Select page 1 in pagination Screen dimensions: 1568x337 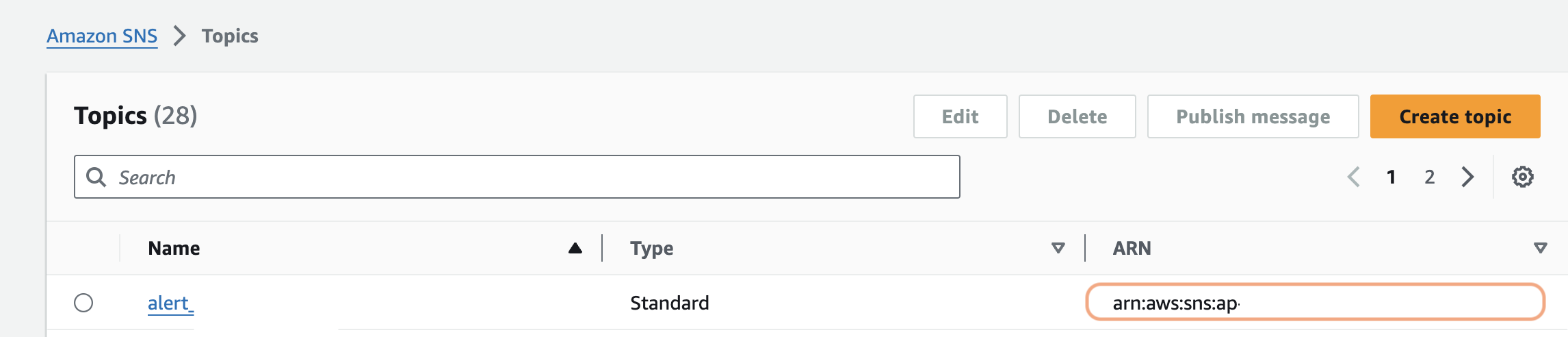[x=1391, y=177]
